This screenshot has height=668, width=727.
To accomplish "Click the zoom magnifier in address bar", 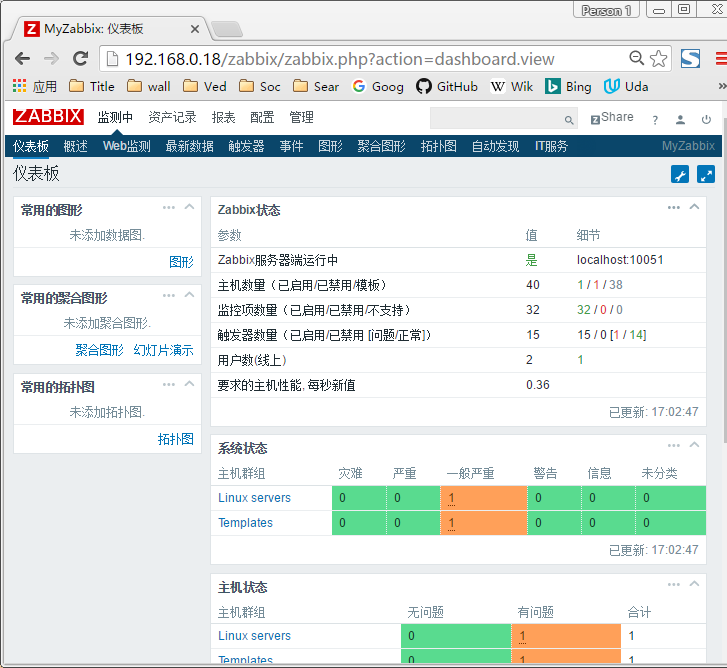I will pos(636,58).
